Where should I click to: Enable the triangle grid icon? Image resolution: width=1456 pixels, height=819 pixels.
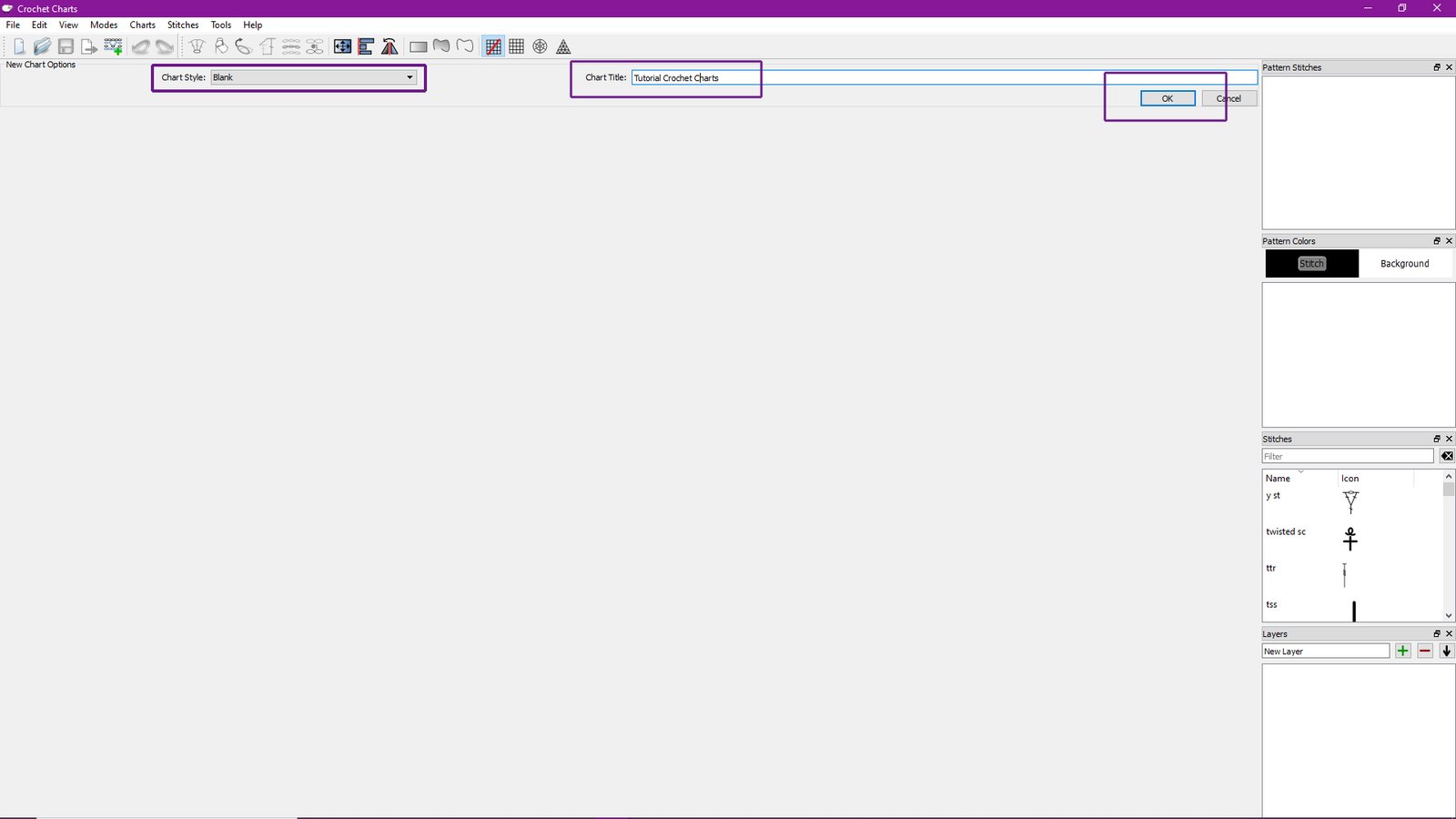coord(564,46)
